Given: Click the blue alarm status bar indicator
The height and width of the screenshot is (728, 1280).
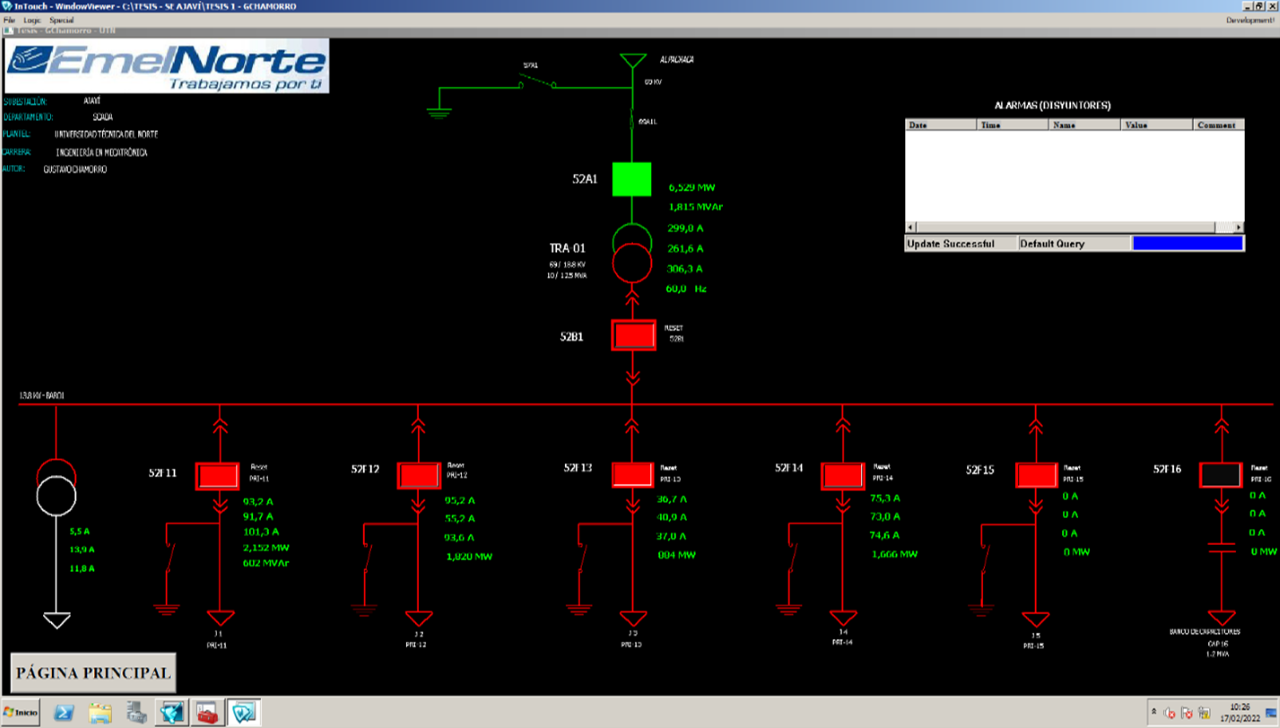Looking at the screenshot, I should 1187,243.
